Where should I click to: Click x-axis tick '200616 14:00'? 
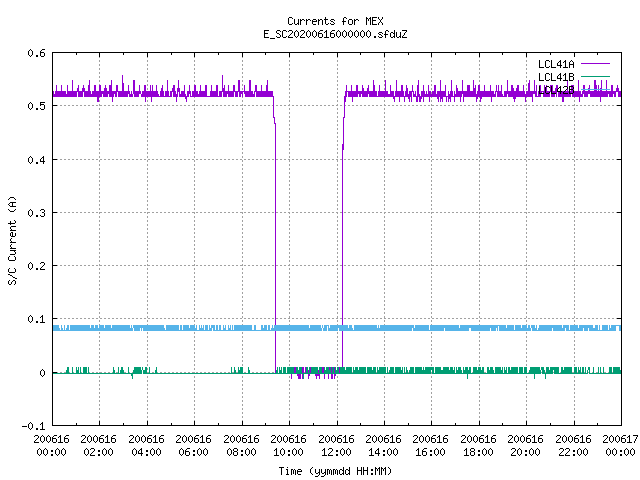point(383,446)
